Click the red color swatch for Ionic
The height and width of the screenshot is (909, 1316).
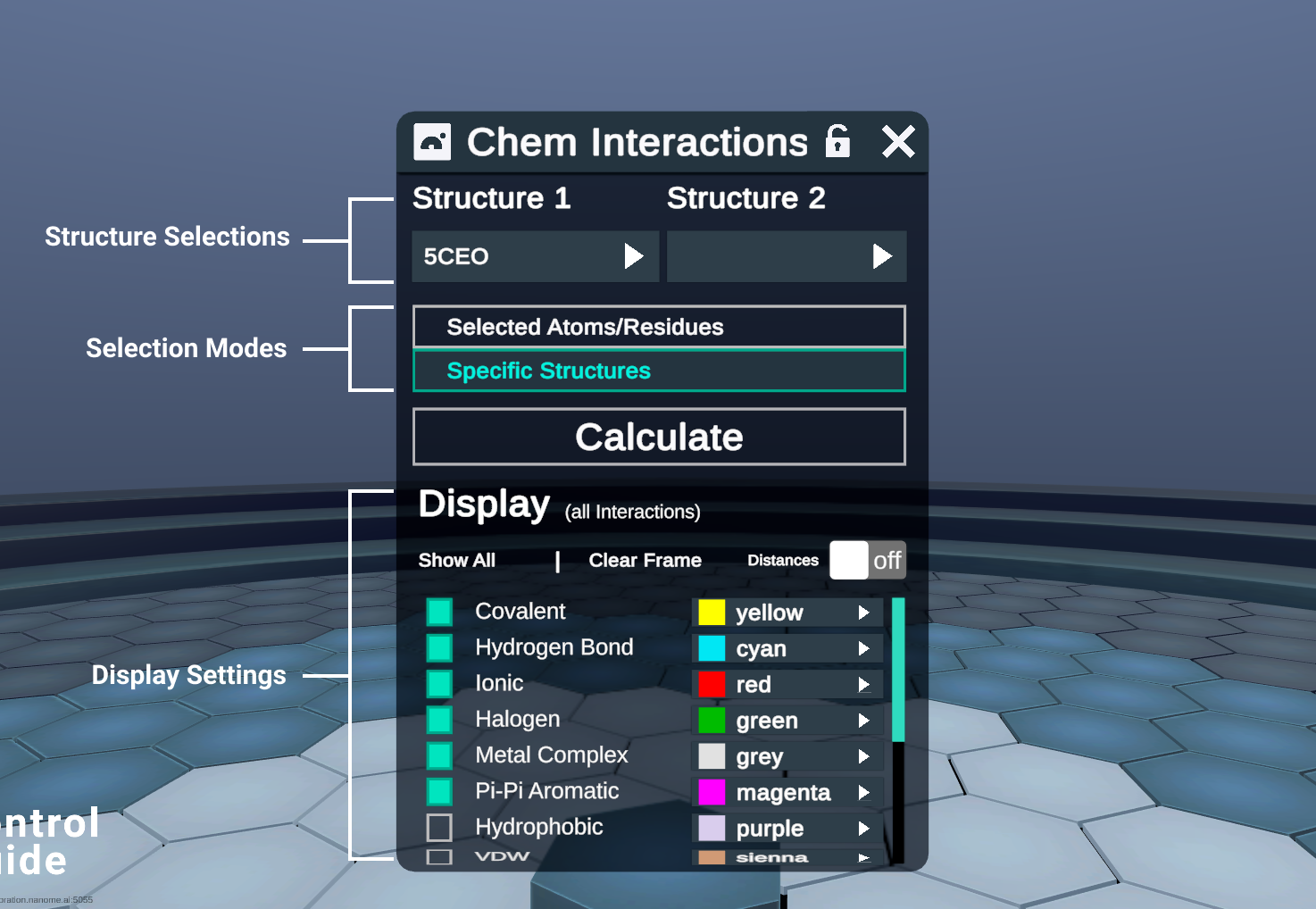click(x=712, y=684)
